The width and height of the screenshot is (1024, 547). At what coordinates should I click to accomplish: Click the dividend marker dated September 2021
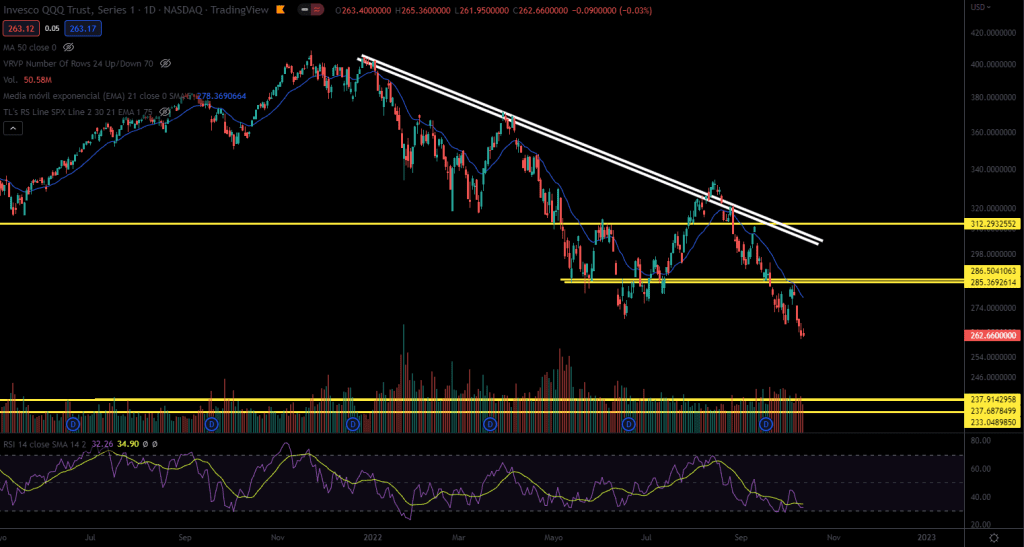212,424
